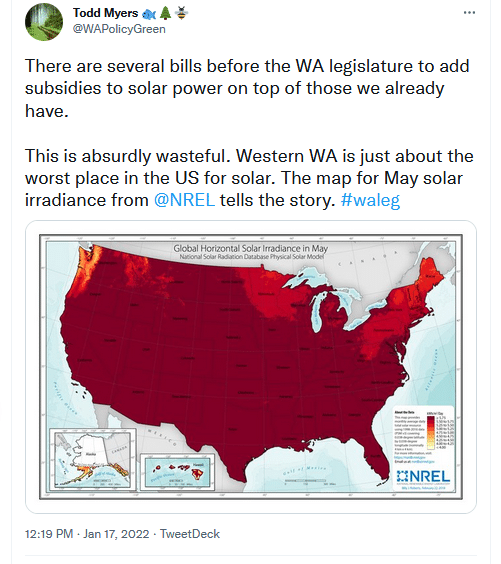501x564 pixels.
Task: Click the evergreen tree emoji in the name
Action: point(165,13)
